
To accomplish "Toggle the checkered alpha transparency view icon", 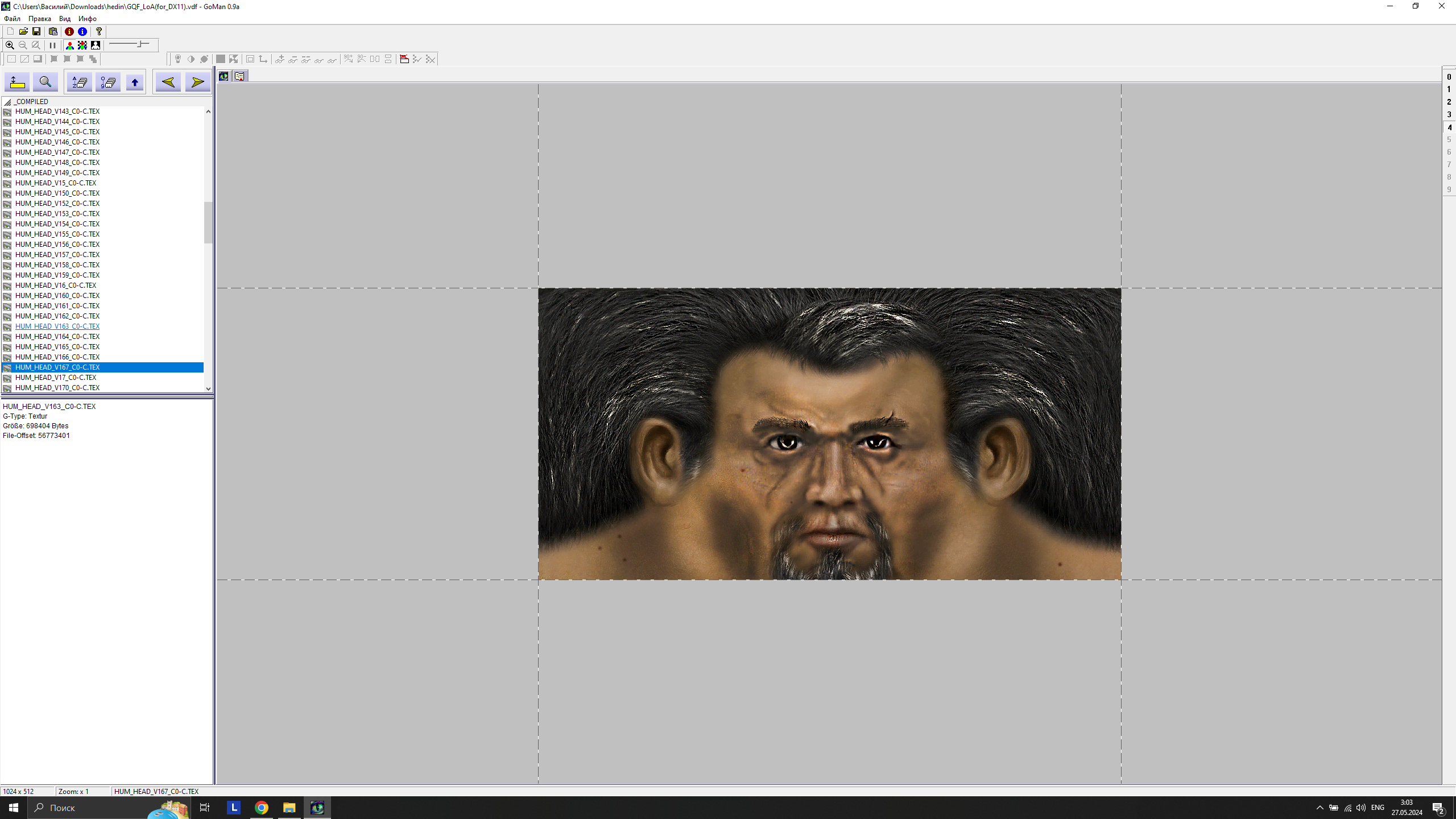I will pos(82,45).
